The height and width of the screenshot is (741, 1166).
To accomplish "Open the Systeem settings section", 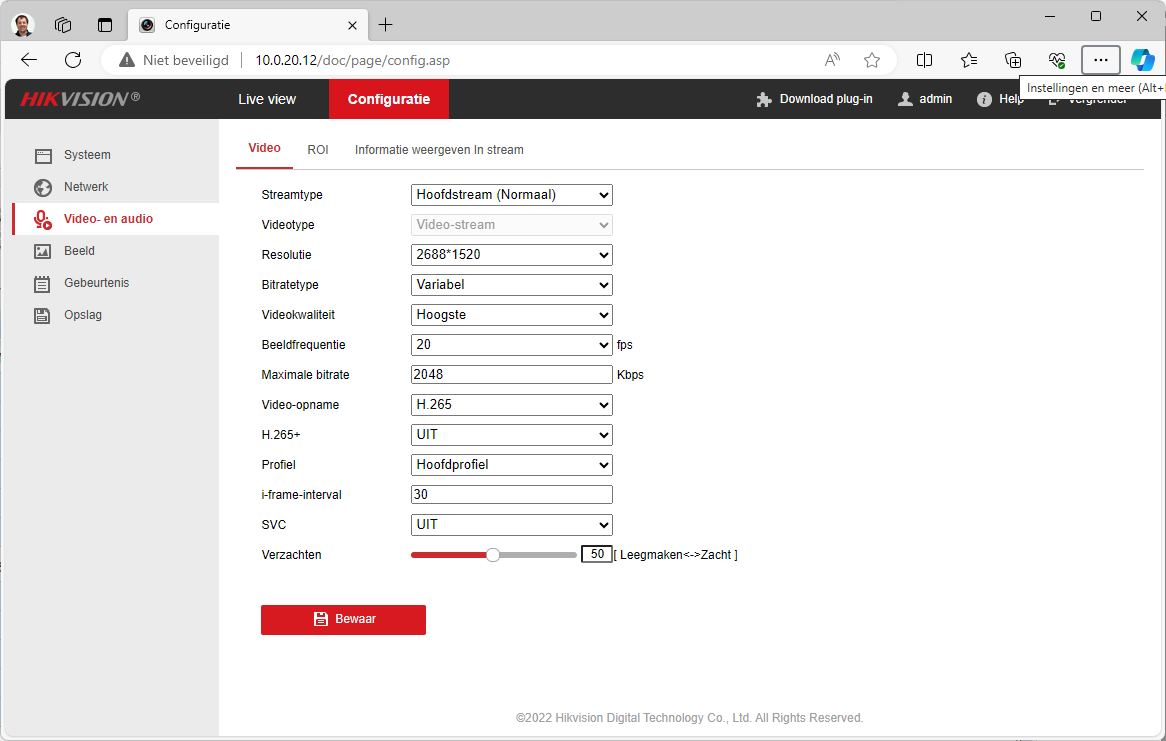I will [x=87, y=155].
